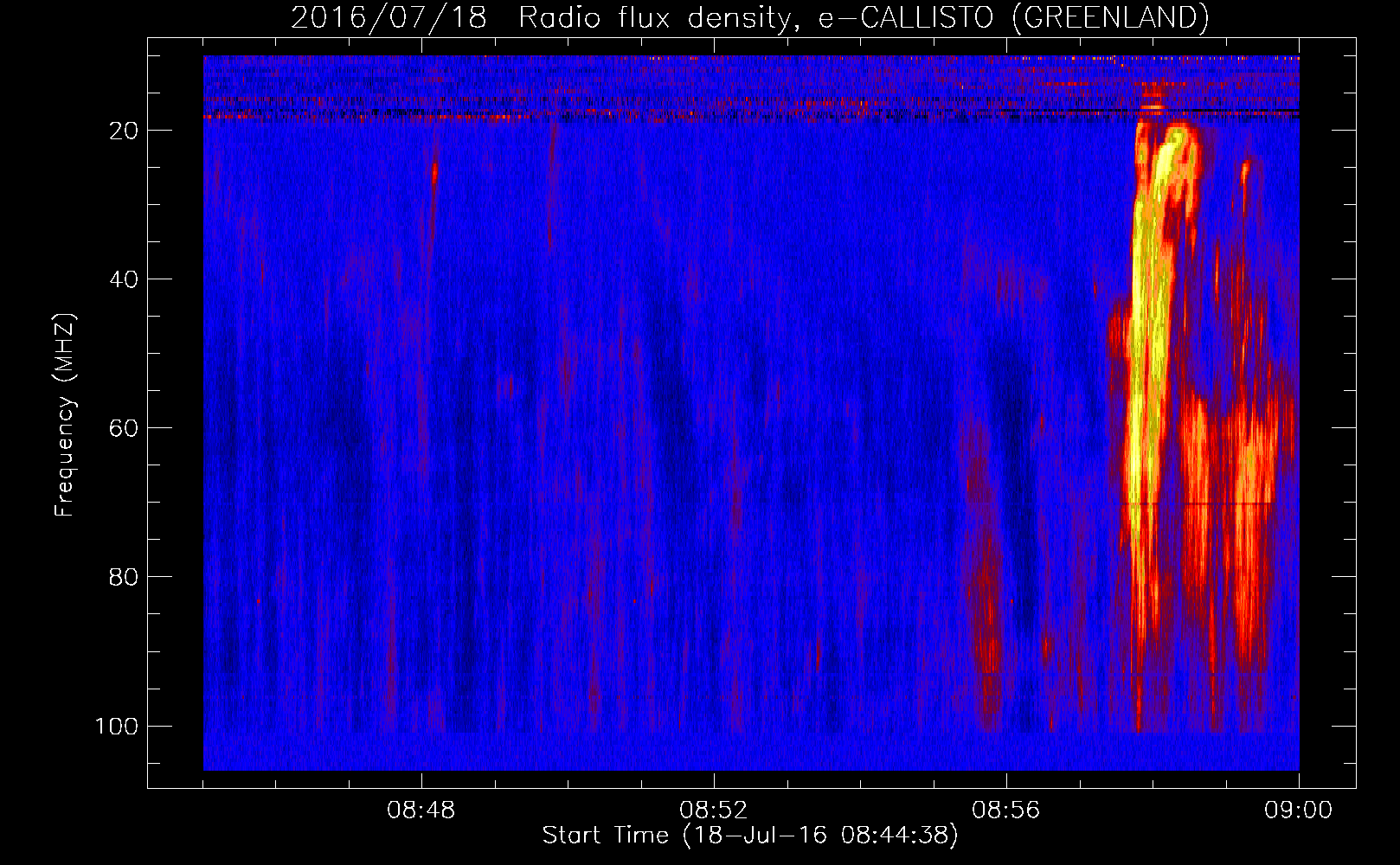
Task: Click the '20' frequency tick label
Action: (x=124, y=131)
